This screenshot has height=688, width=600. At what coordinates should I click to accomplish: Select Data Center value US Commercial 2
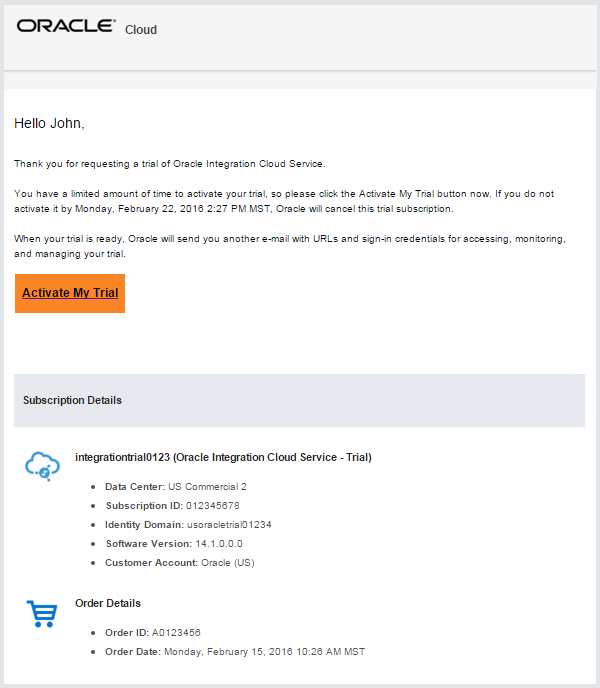208,487
